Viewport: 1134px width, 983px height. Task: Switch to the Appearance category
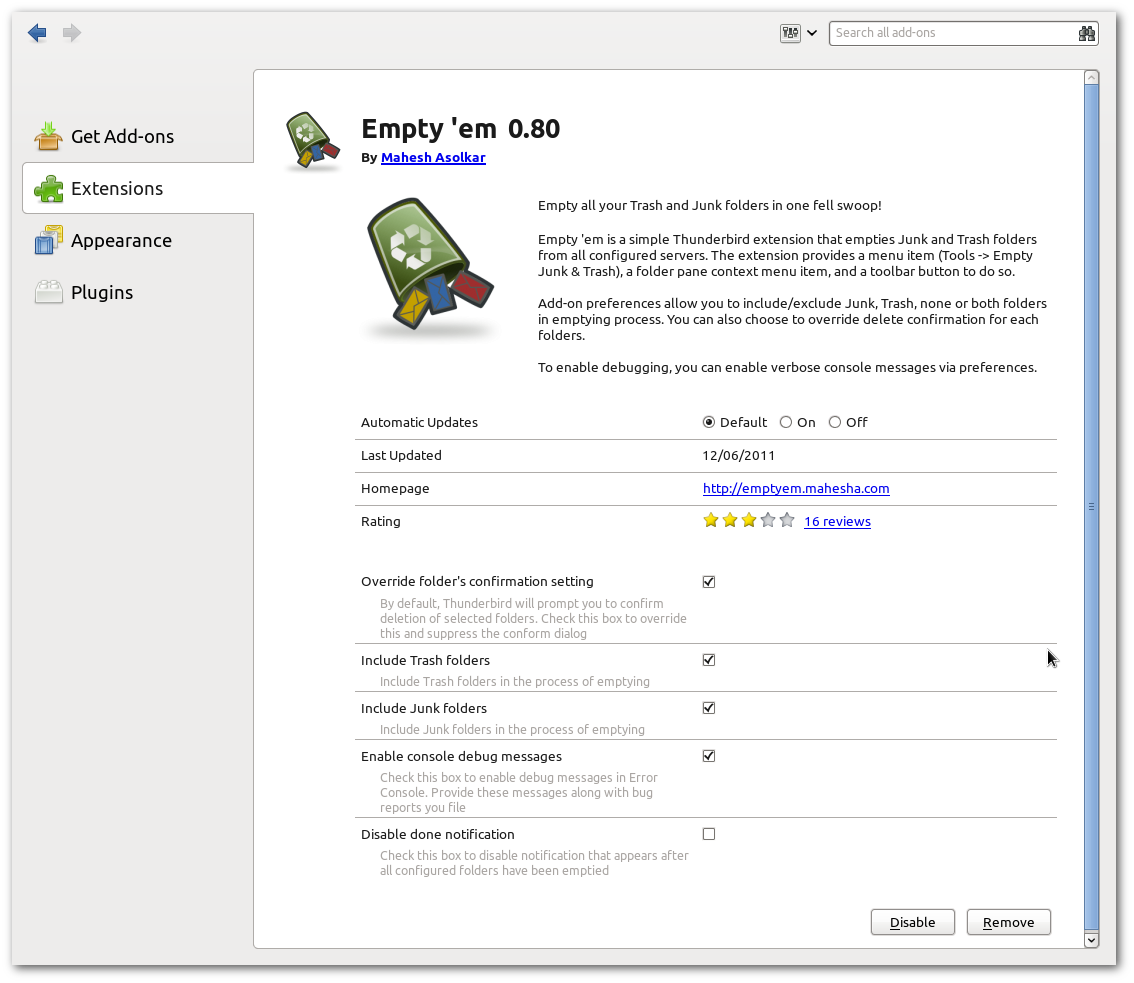coord(137,240)
